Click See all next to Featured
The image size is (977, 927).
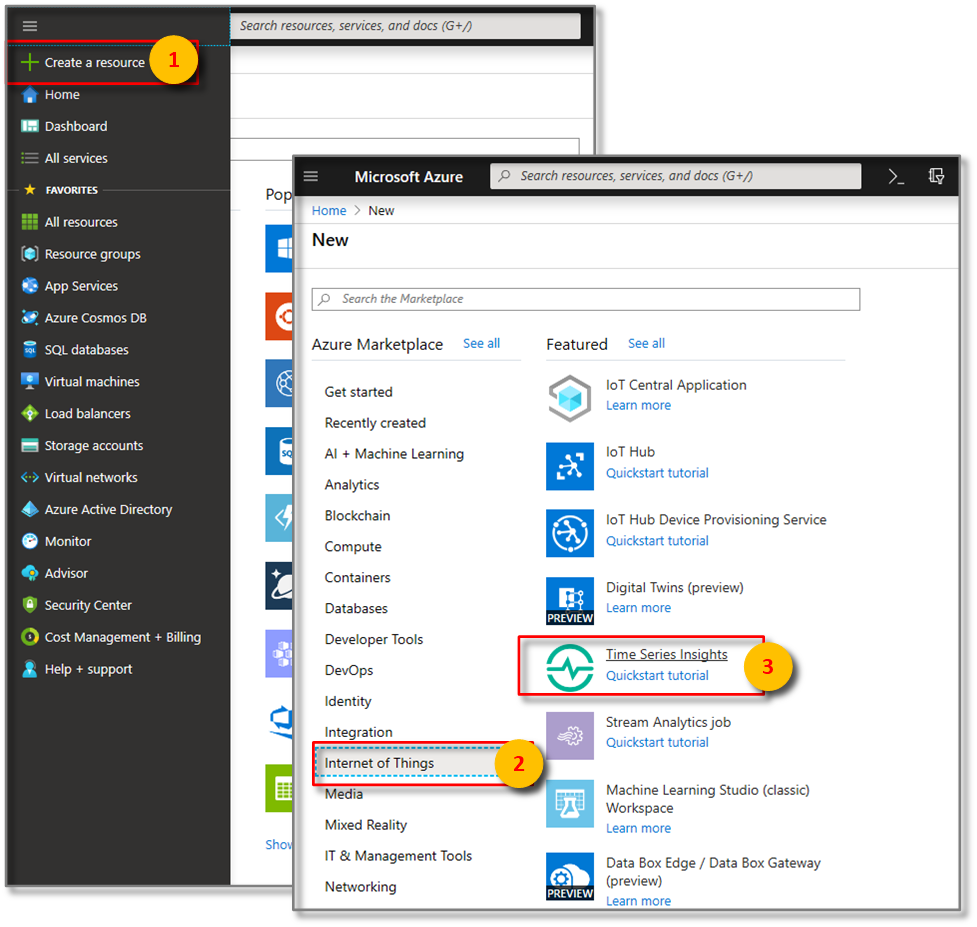646,343
